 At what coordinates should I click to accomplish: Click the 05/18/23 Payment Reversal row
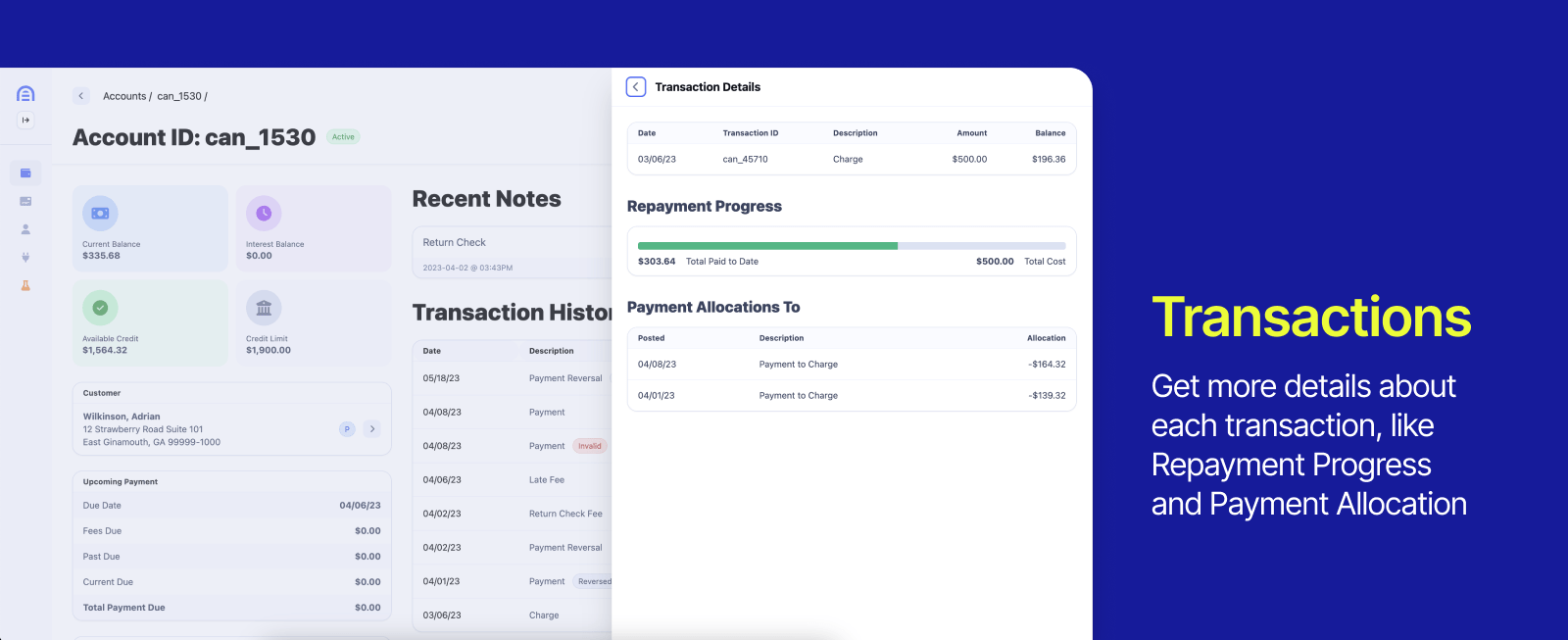(513, 378)
